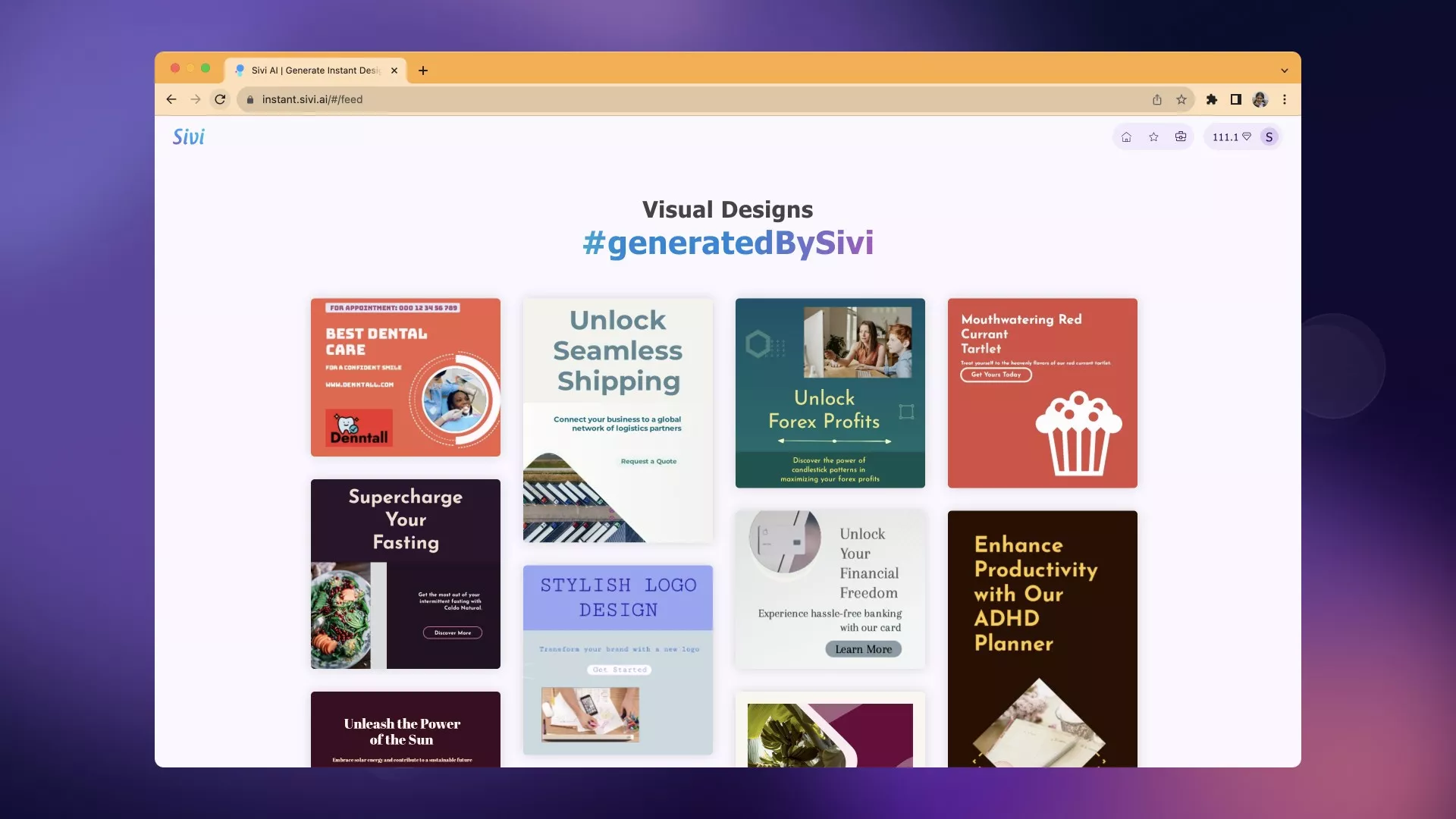The height and width of the screenshot is (819, 1456).
Task: Toggle the Chrome side panel icon
Action: tap(1236, 99)
